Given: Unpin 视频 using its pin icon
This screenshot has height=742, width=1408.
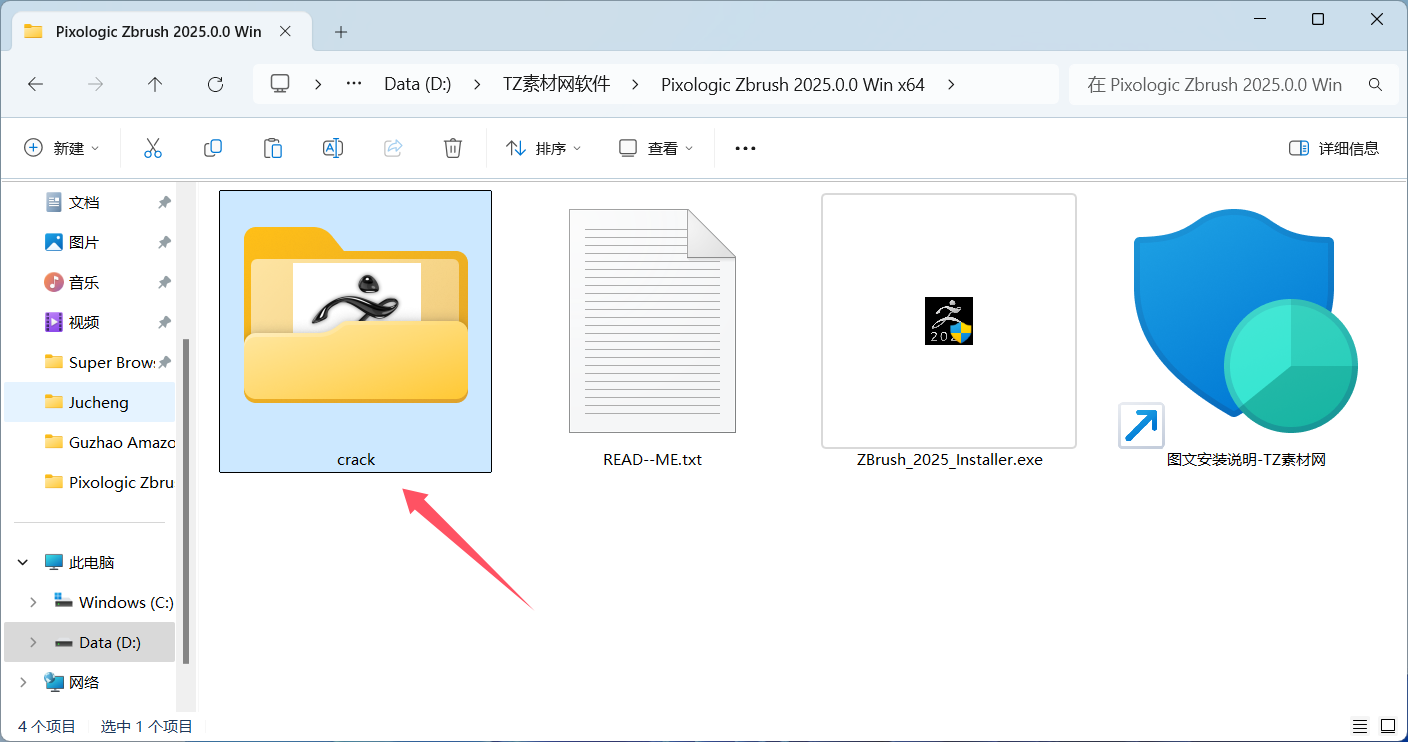Looking at the screenshot, I should 164,322.
